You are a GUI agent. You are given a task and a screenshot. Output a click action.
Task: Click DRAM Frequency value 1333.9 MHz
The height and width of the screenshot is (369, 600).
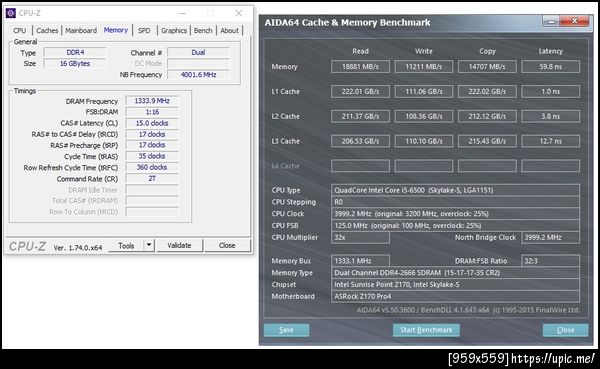(x=152, y=101)
